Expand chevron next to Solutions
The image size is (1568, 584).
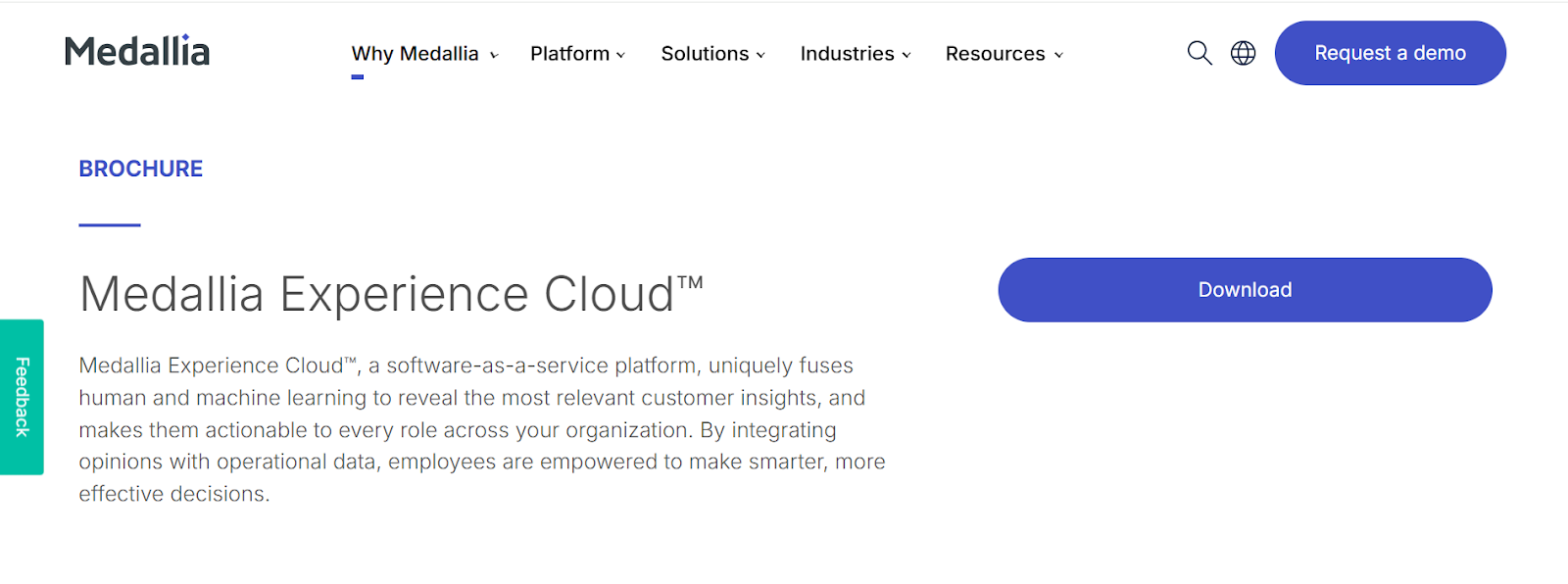[x=760, y=56]
